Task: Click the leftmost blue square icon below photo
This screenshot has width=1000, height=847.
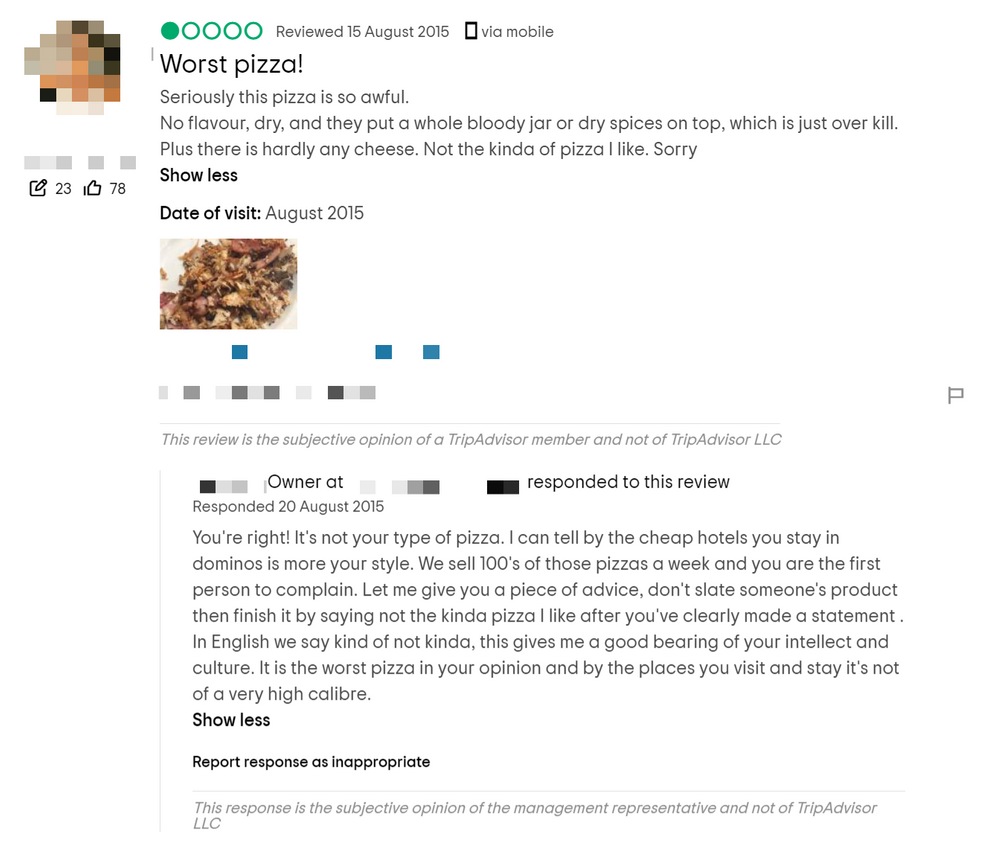Action: point(239,352)
